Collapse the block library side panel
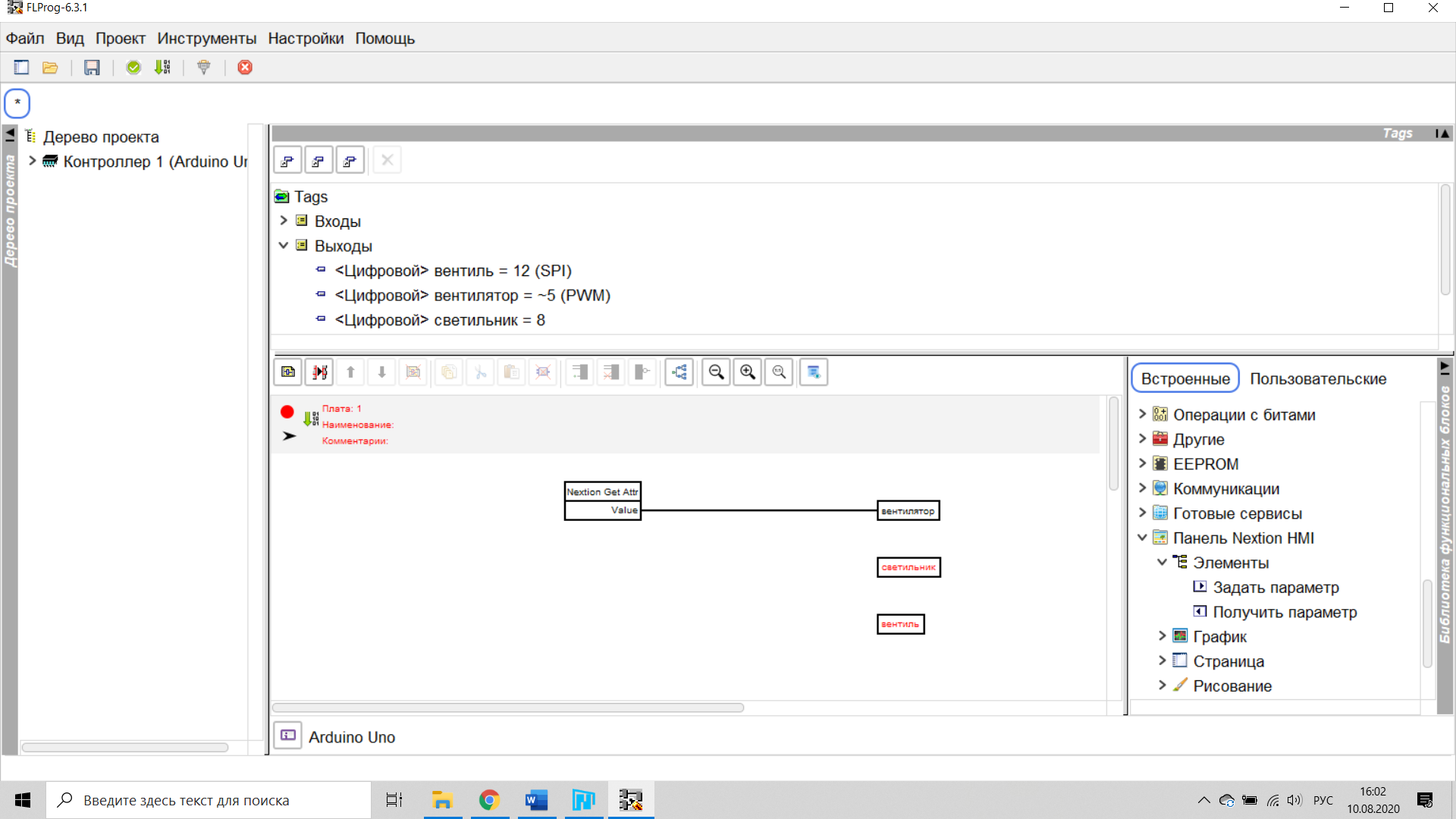This screenshot has height=819, width=1456. 1445,368
